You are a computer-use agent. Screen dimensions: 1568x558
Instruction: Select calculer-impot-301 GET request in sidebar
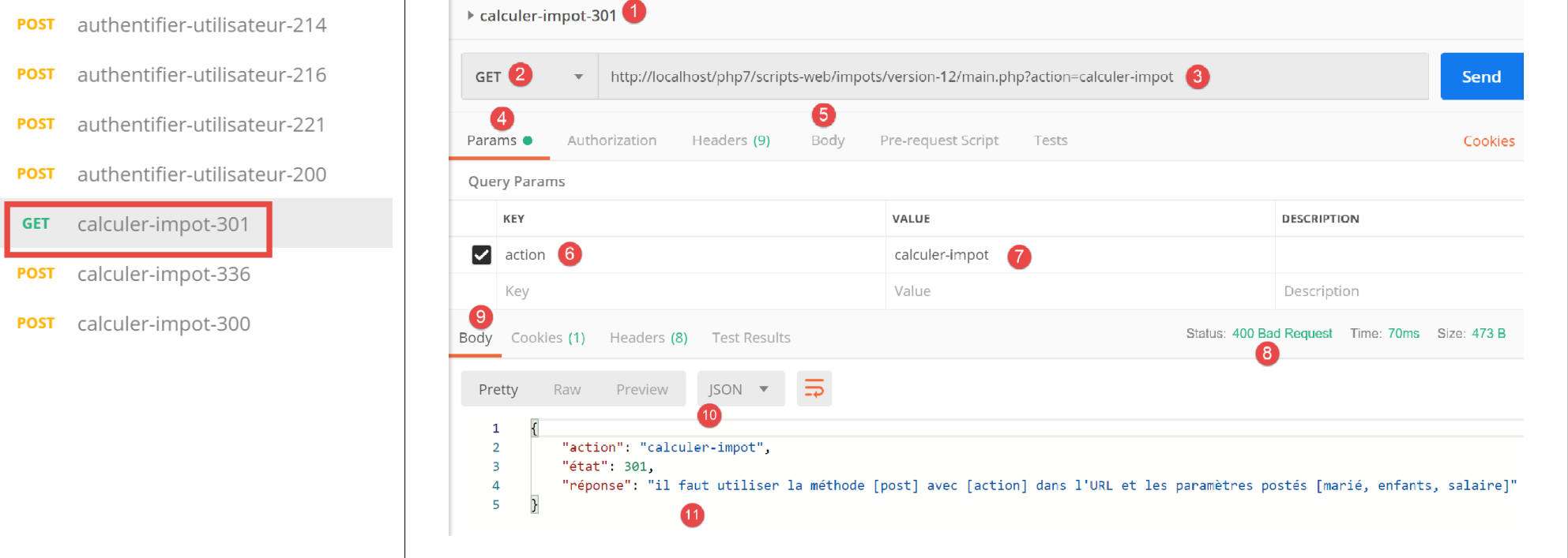point(163,225)
